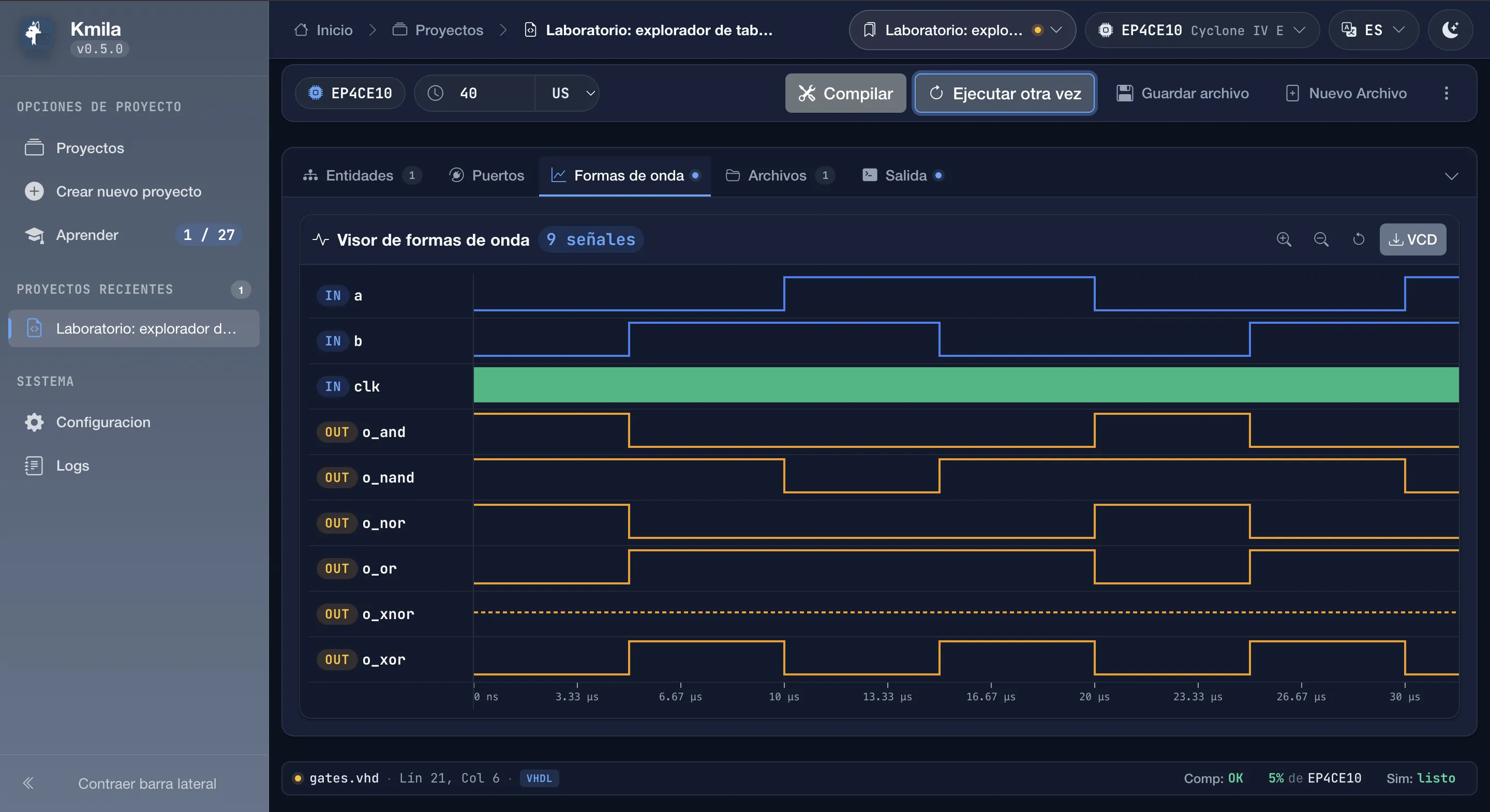The width and height of the screenshot is (1490, 812).
Task: Switch to the Archivos tab
Action: [780, 175]
